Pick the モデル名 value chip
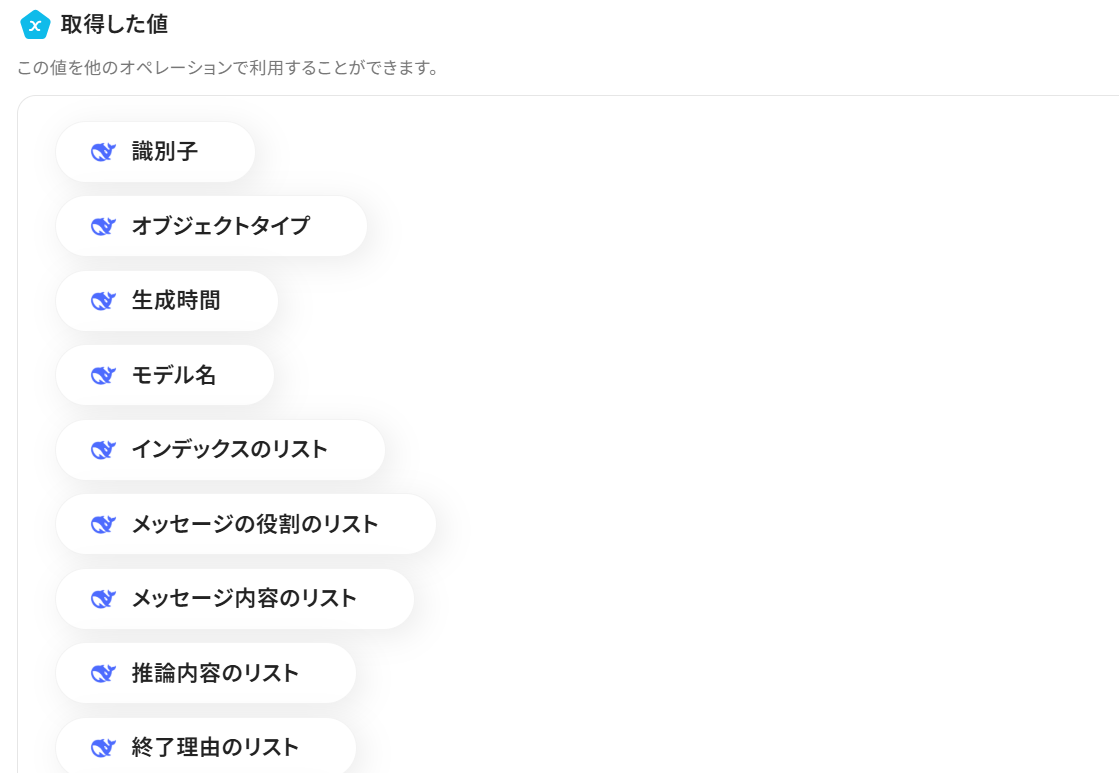 [174, 375]
